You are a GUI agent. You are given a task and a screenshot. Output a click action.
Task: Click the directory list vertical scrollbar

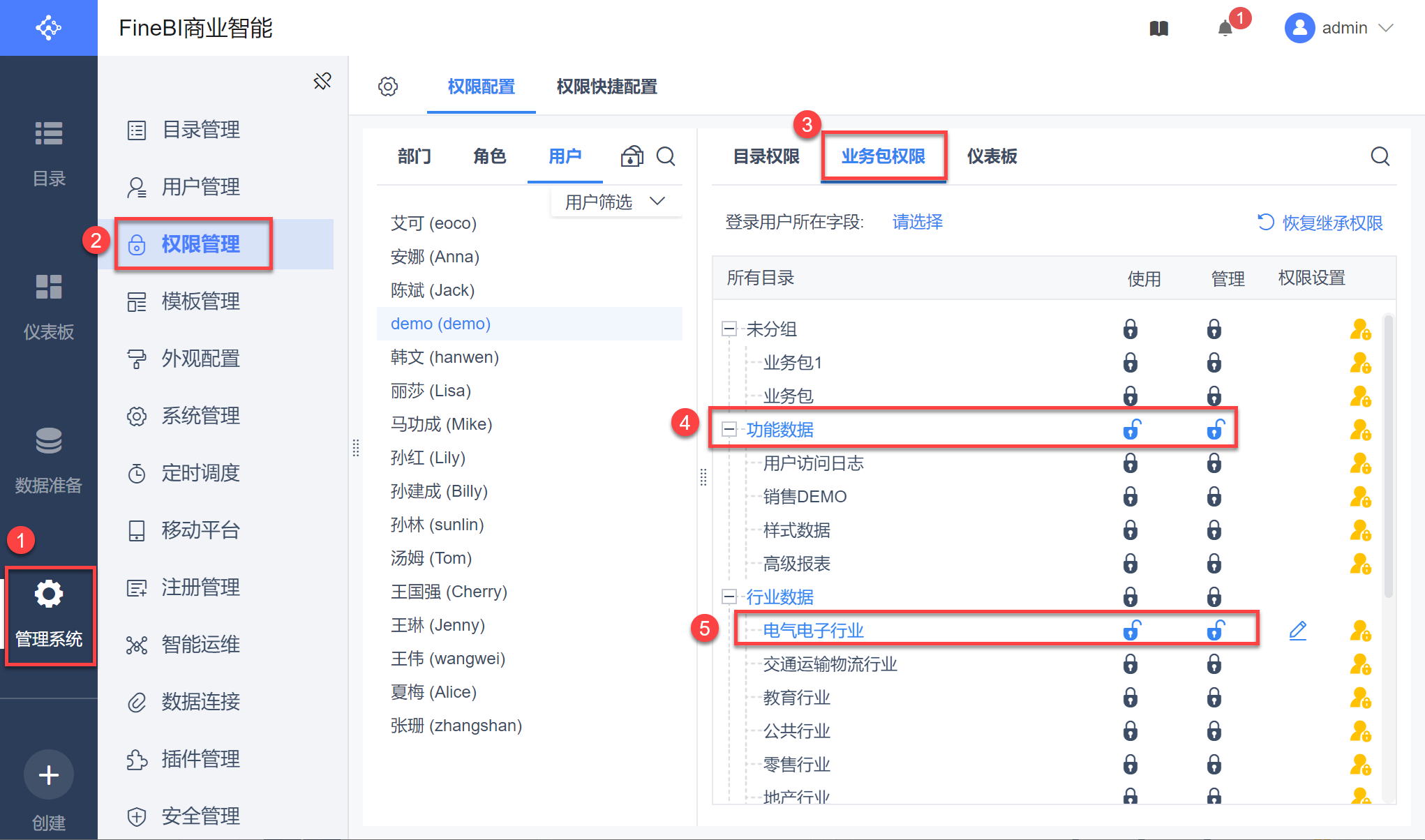pyautogui.click(x=1388, y=458)
